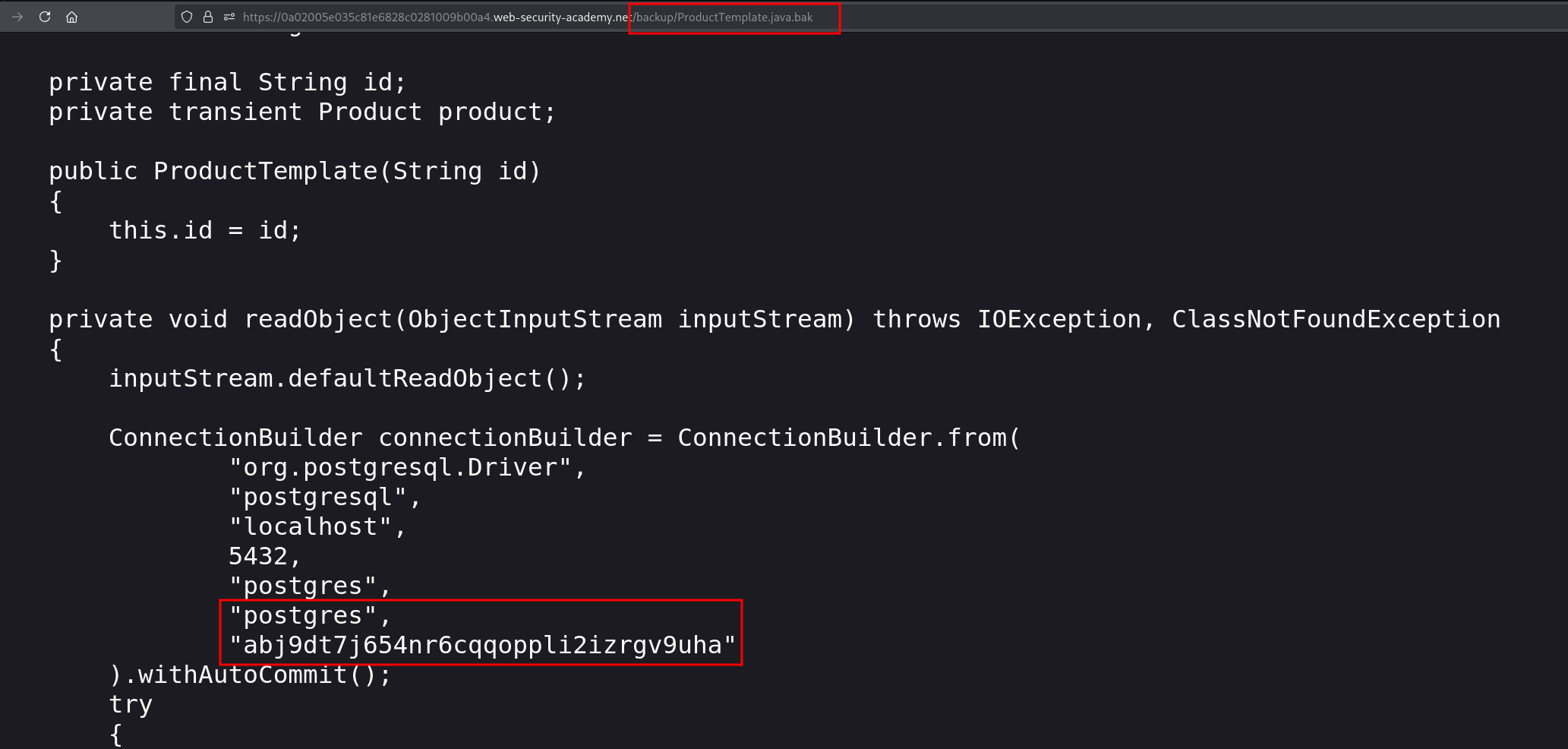1568x749 pixels.
Task: Show site security info via padlock
Action: click(x=208, y=17)
